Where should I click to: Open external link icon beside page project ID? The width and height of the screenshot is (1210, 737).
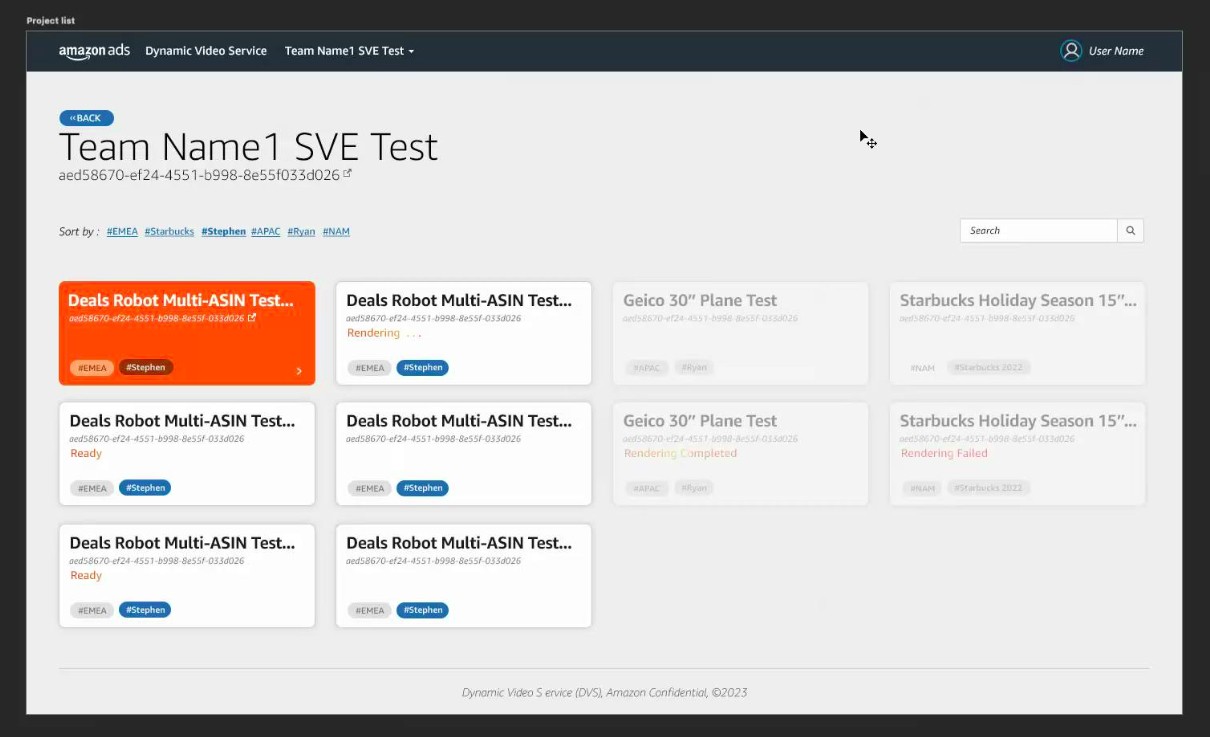(x=347, y=174)
